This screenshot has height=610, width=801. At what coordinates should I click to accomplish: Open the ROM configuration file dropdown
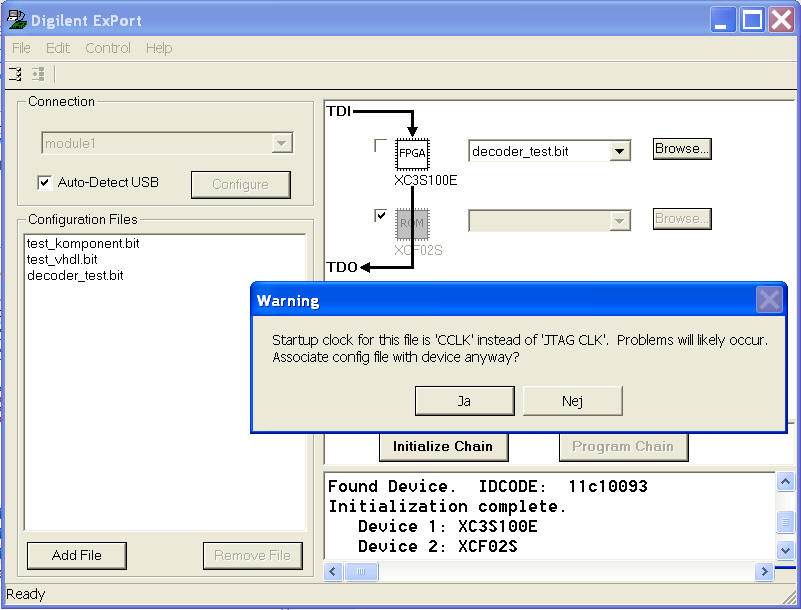[619, 221]
